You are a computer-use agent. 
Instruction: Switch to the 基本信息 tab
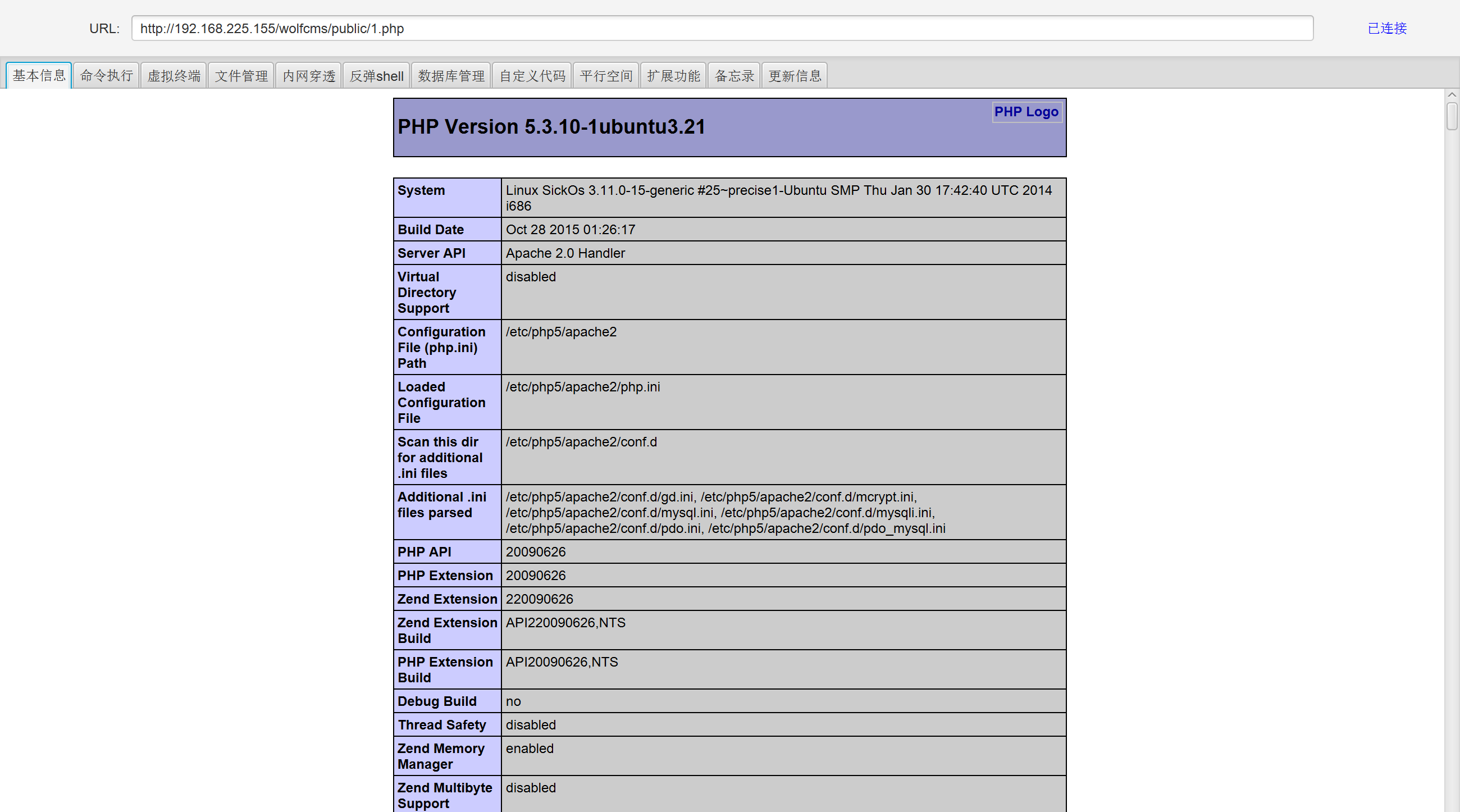(x=39, y=76)
